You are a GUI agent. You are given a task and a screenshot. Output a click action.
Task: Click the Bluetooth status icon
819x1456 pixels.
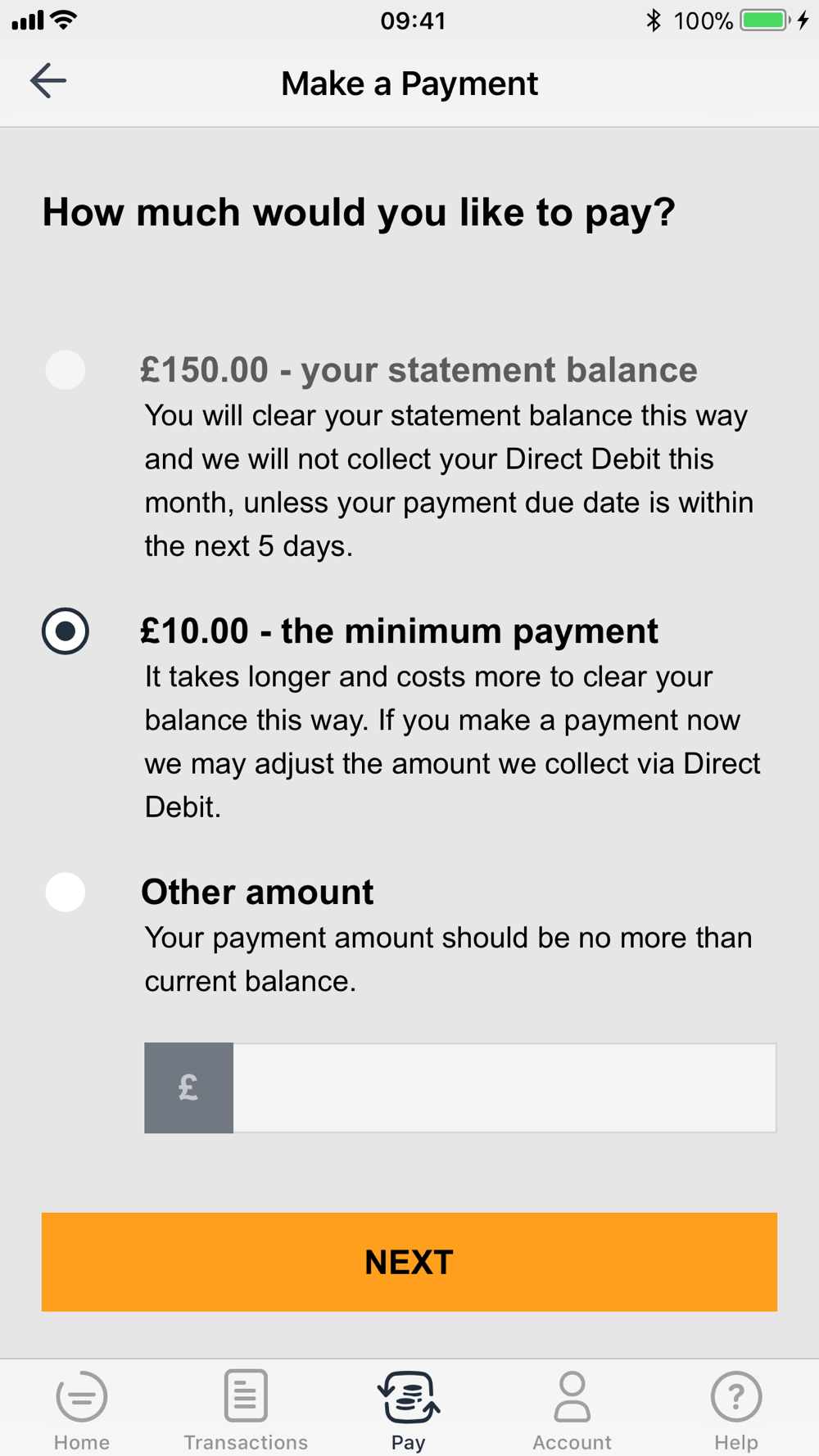click(x=653, y=20)
